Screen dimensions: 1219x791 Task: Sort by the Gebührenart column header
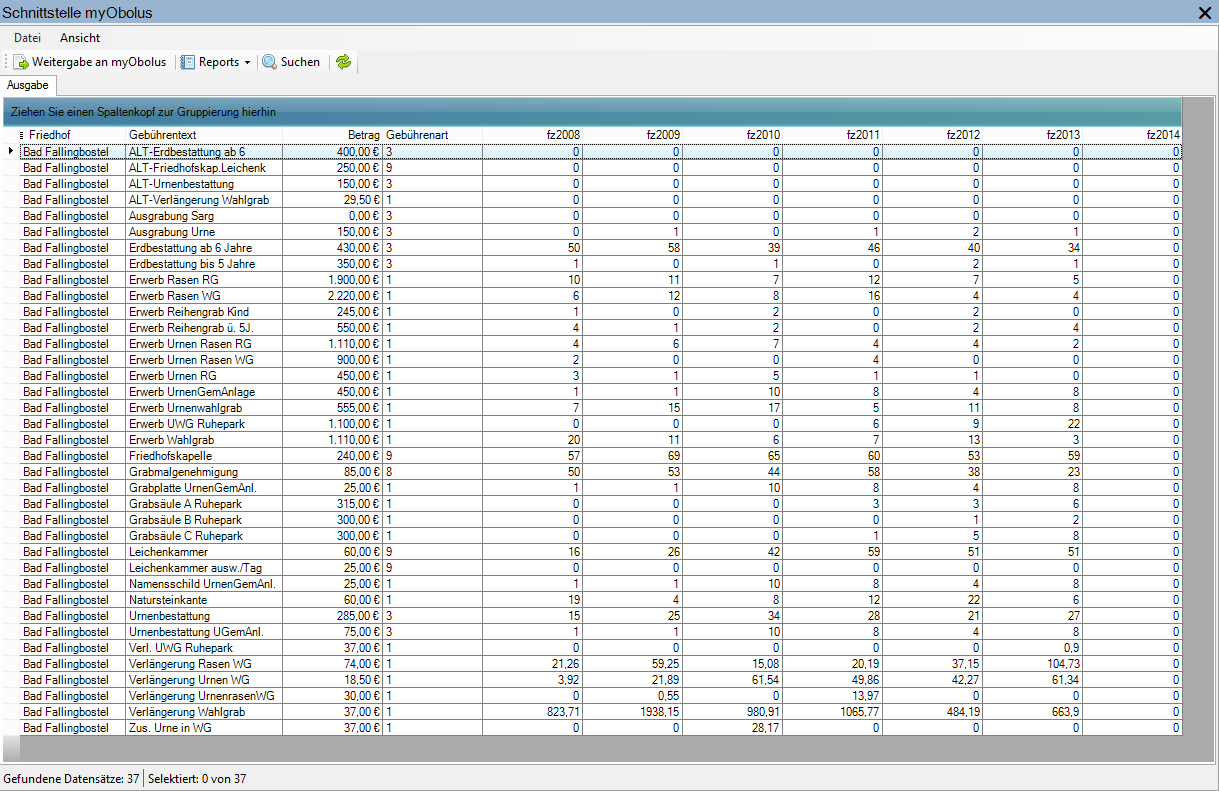[x=432, y=135]
